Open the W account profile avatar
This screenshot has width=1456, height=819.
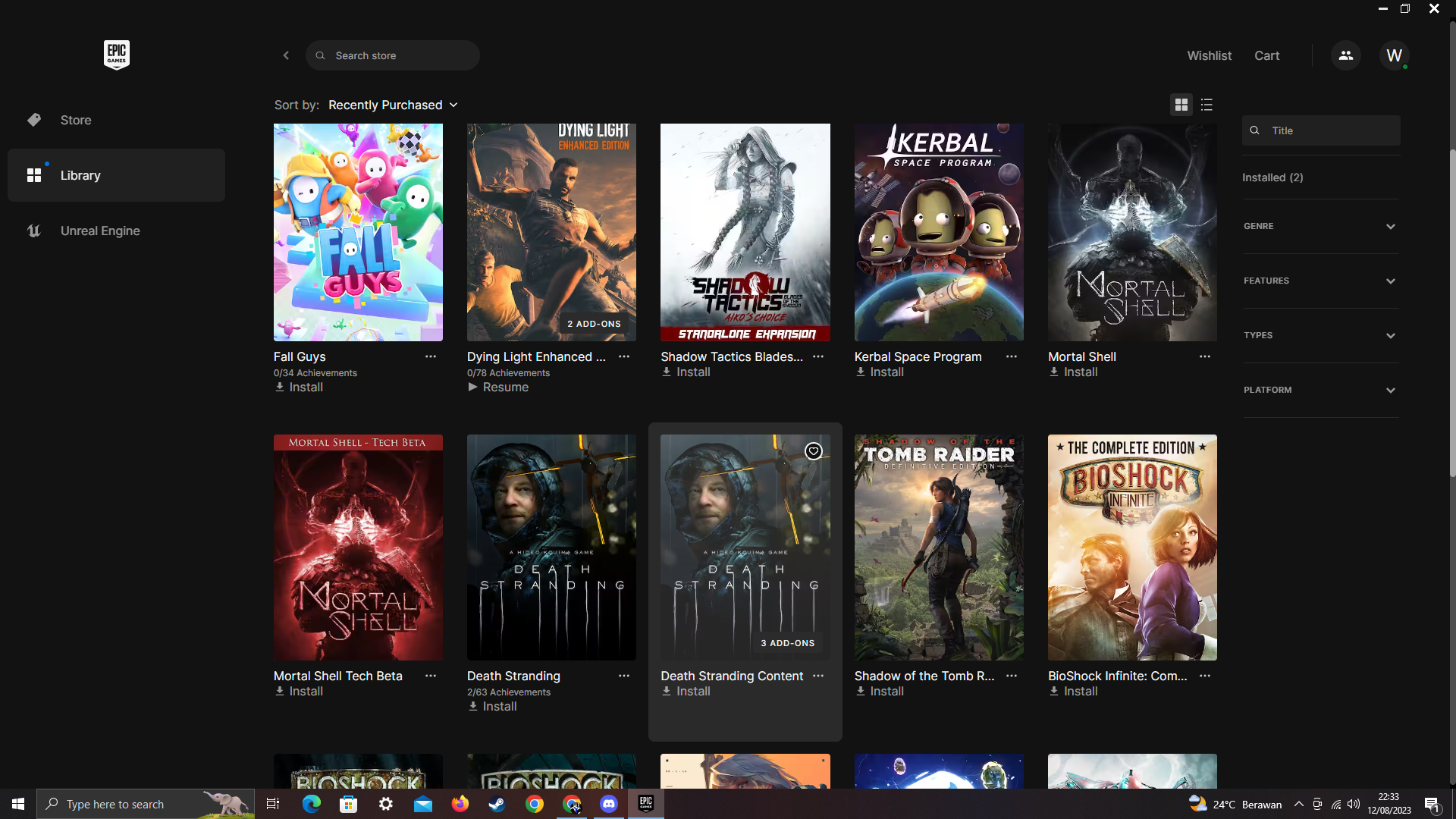(x=1394, y=55)
